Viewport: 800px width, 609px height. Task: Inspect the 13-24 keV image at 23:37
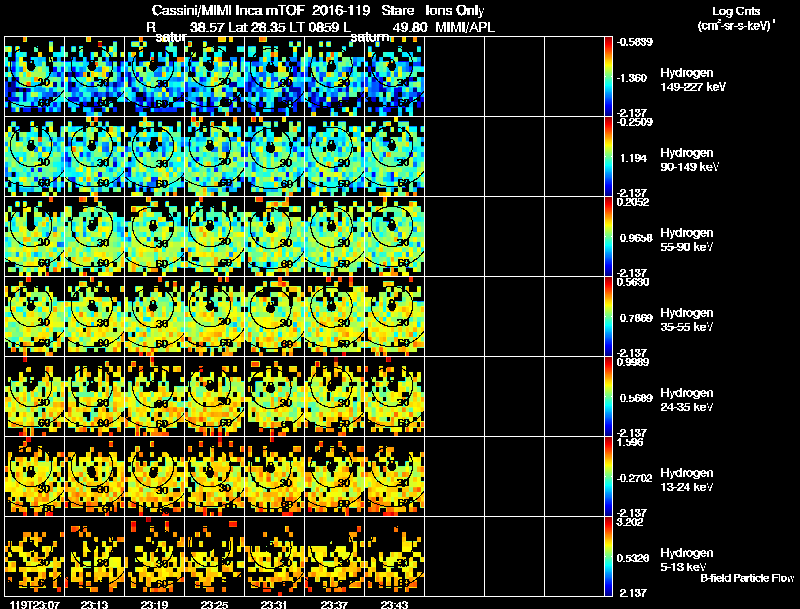pyautogui.click(x=335, y=477)
